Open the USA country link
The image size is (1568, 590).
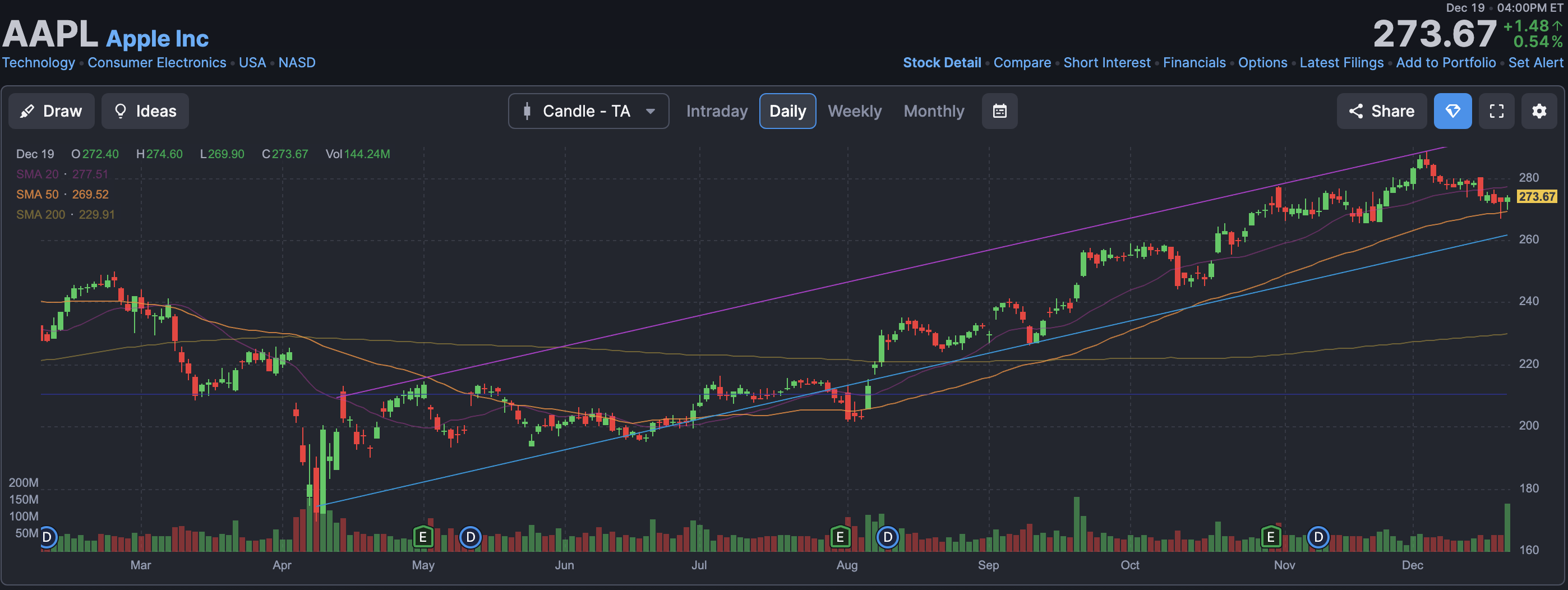252,63
